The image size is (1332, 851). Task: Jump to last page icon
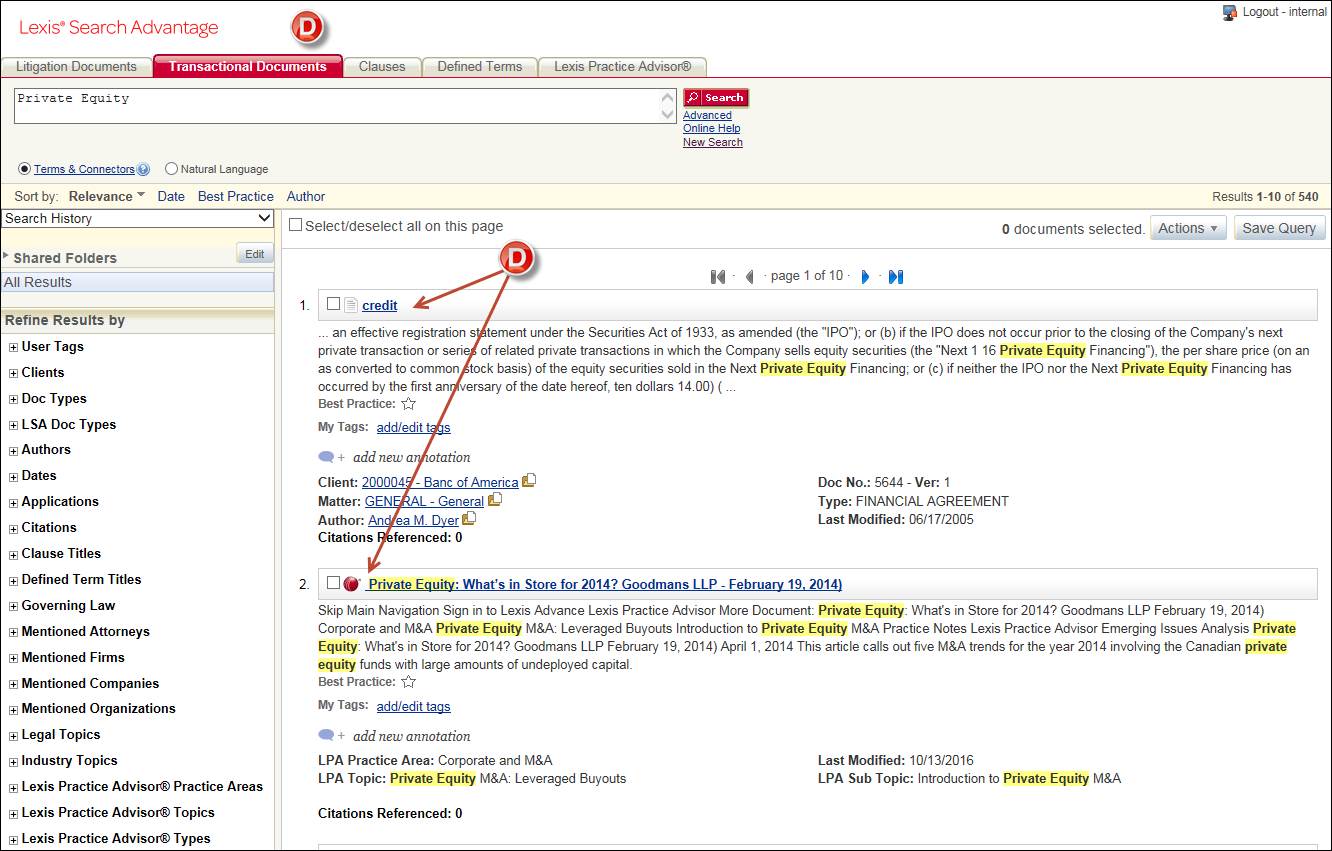click(x=896, y=277)
